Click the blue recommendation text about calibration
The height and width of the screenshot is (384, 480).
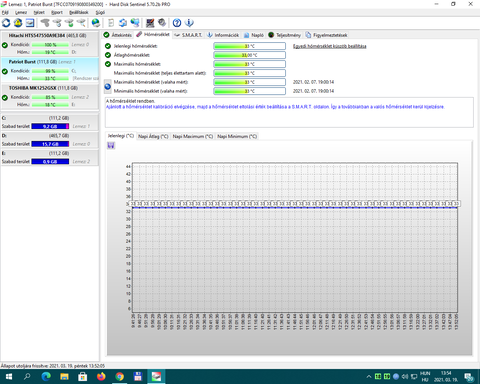[x=275, y=107]
